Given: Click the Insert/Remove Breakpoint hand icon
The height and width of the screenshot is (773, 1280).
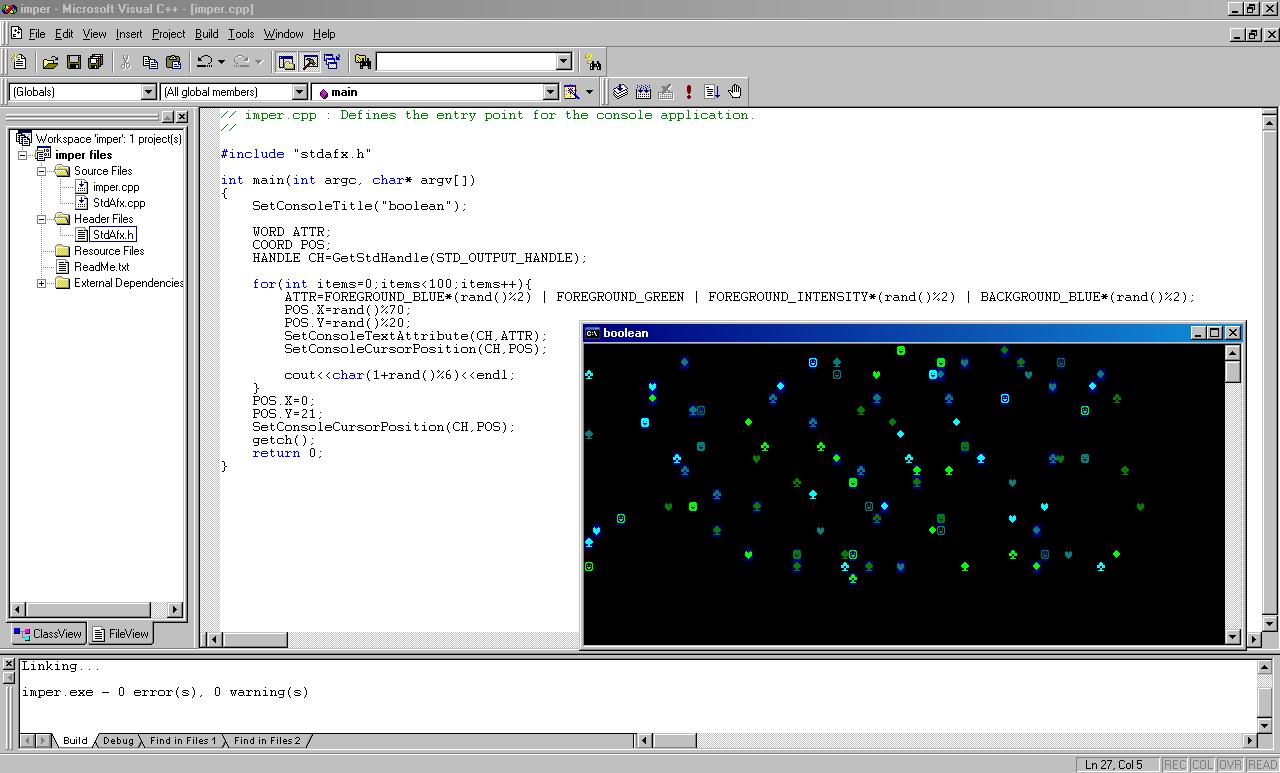Looking at the screenshot, I should (735, 92).
